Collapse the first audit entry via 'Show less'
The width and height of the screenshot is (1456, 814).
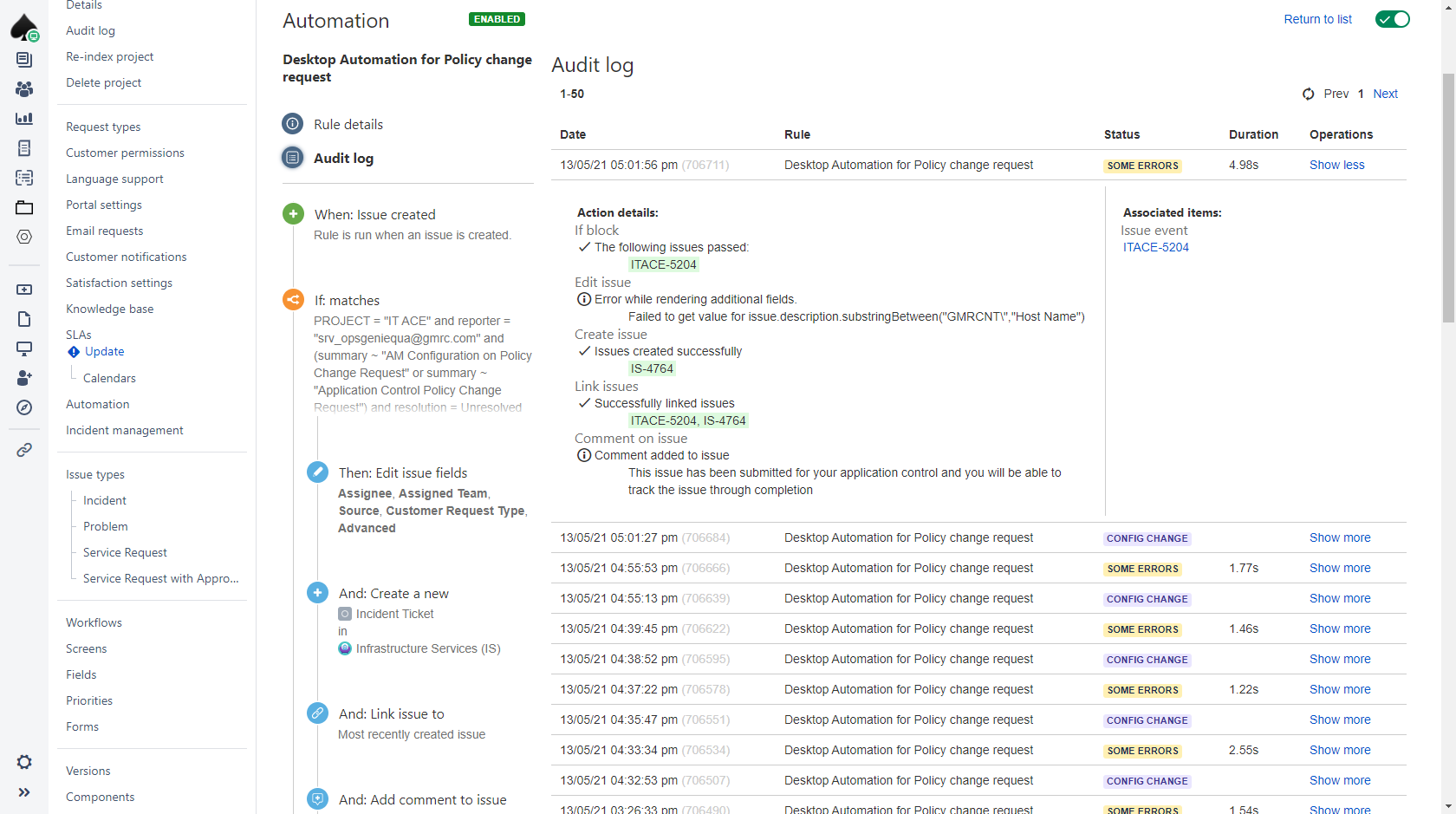pyautogui.click(x=1336, y=165)
